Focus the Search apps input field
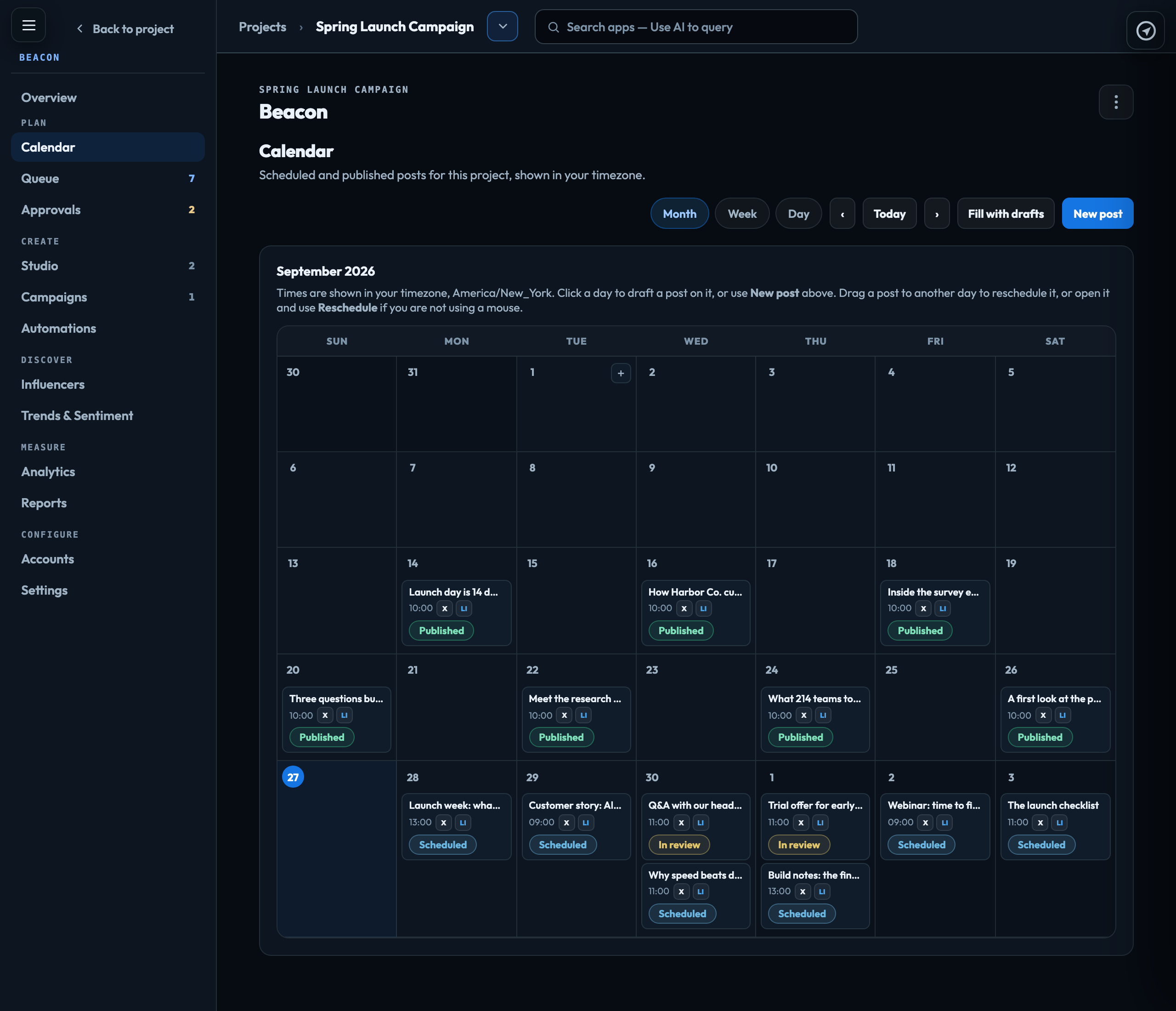 696,27
